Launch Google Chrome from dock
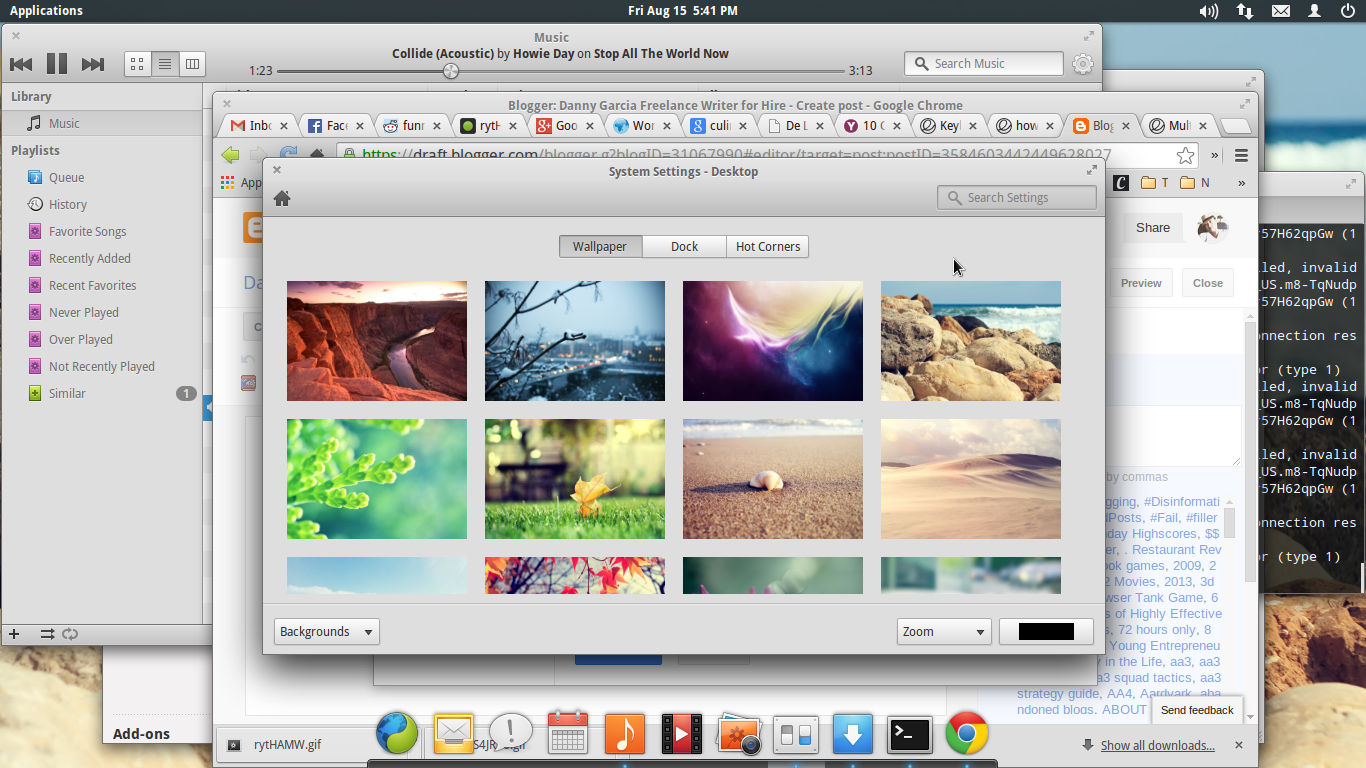Viewport: 1366px width, 768px height. pyautogui.click(x=967, y=735)
